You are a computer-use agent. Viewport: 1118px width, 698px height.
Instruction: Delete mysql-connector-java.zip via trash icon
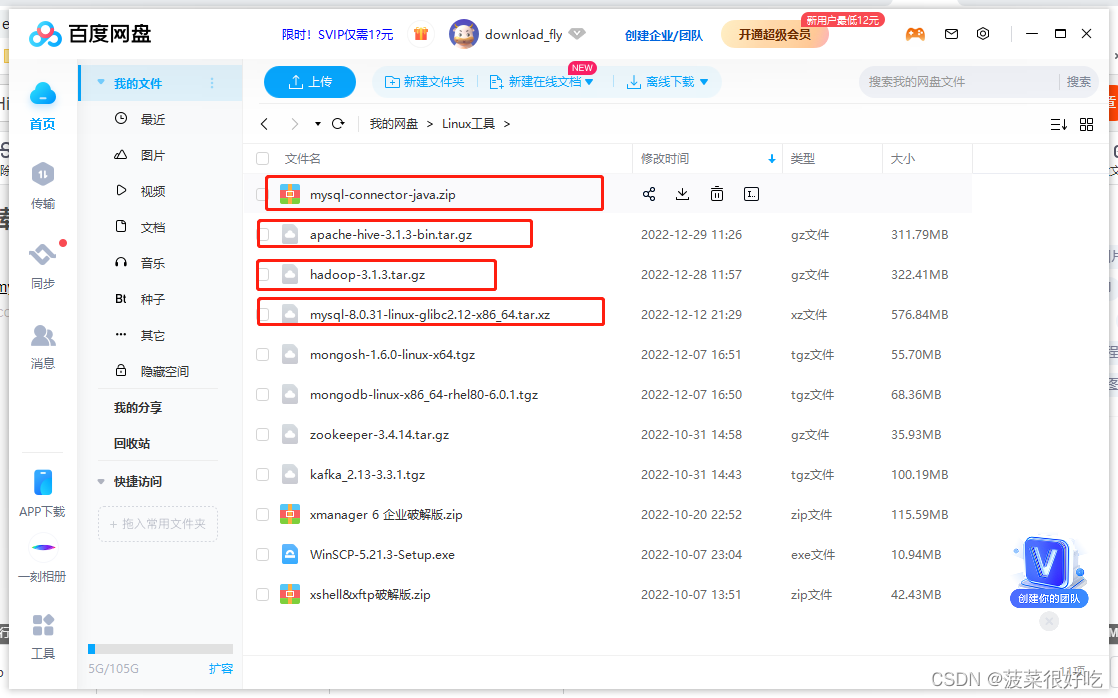point(717,194)
